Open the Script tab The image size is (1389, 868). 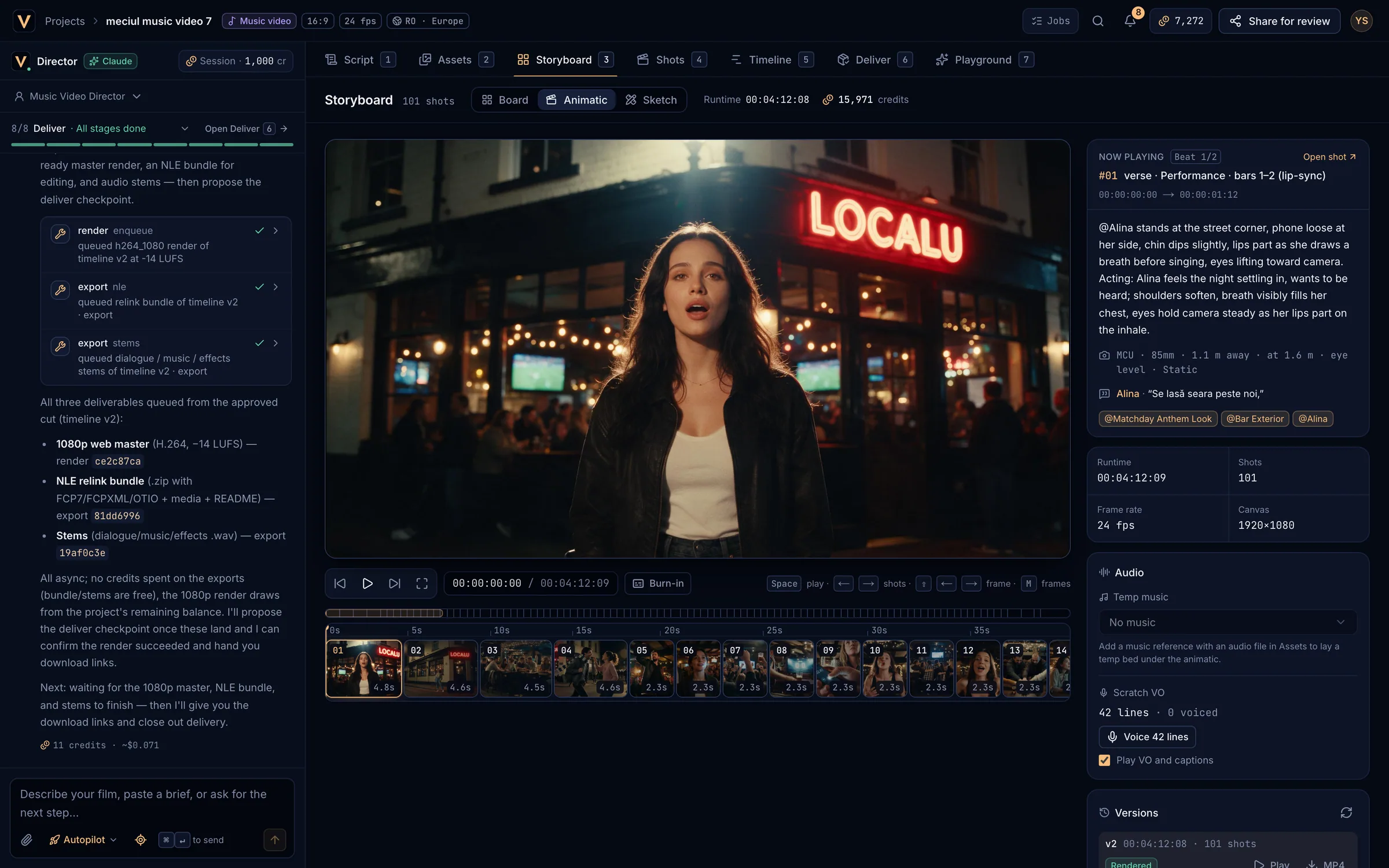[360, 60]
